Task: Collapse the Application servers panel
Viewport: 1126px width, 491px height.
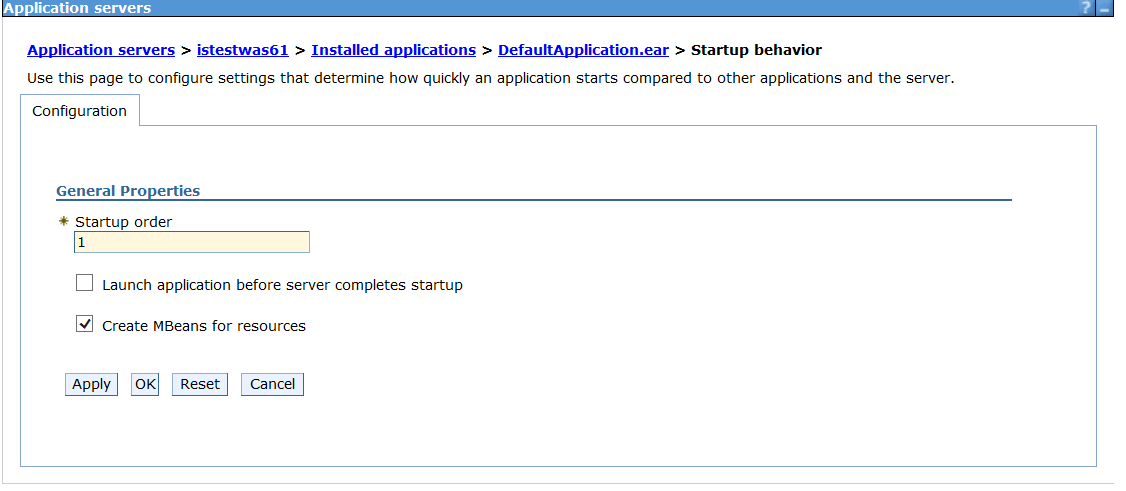Action: tap(1104, 9)
